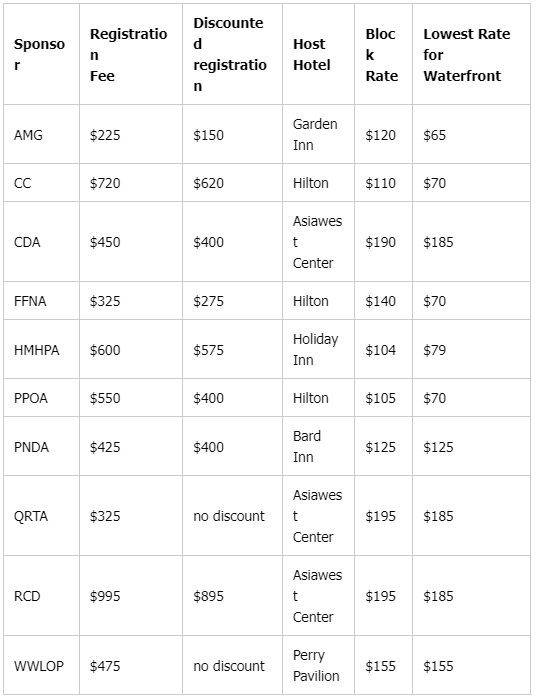Select QRTA's no discount cell

point(232,516)
